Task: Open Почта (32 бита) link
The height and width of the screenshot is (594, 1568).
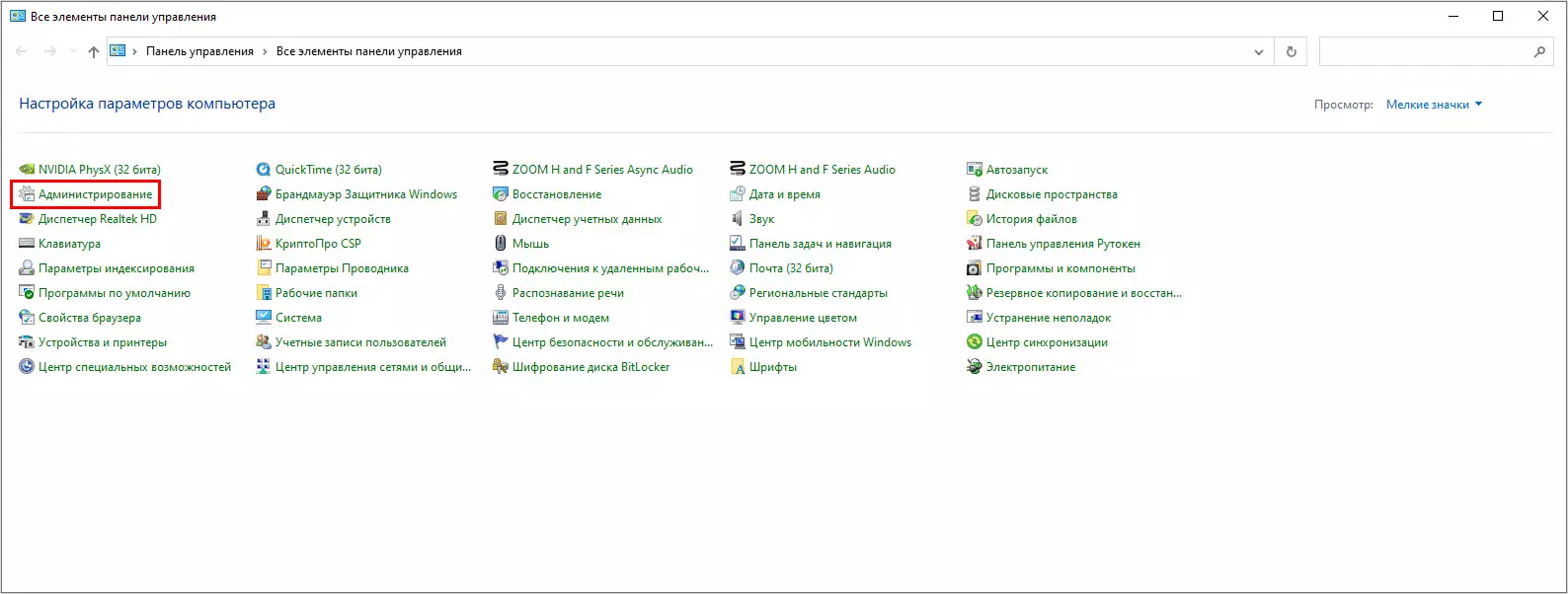Action: pos(791,268)
